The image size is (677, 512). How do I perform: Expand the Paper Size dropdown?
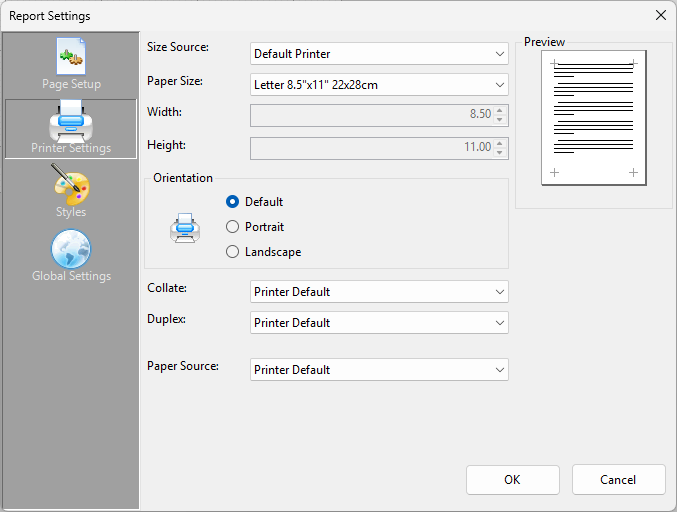(x=379, y=85)
